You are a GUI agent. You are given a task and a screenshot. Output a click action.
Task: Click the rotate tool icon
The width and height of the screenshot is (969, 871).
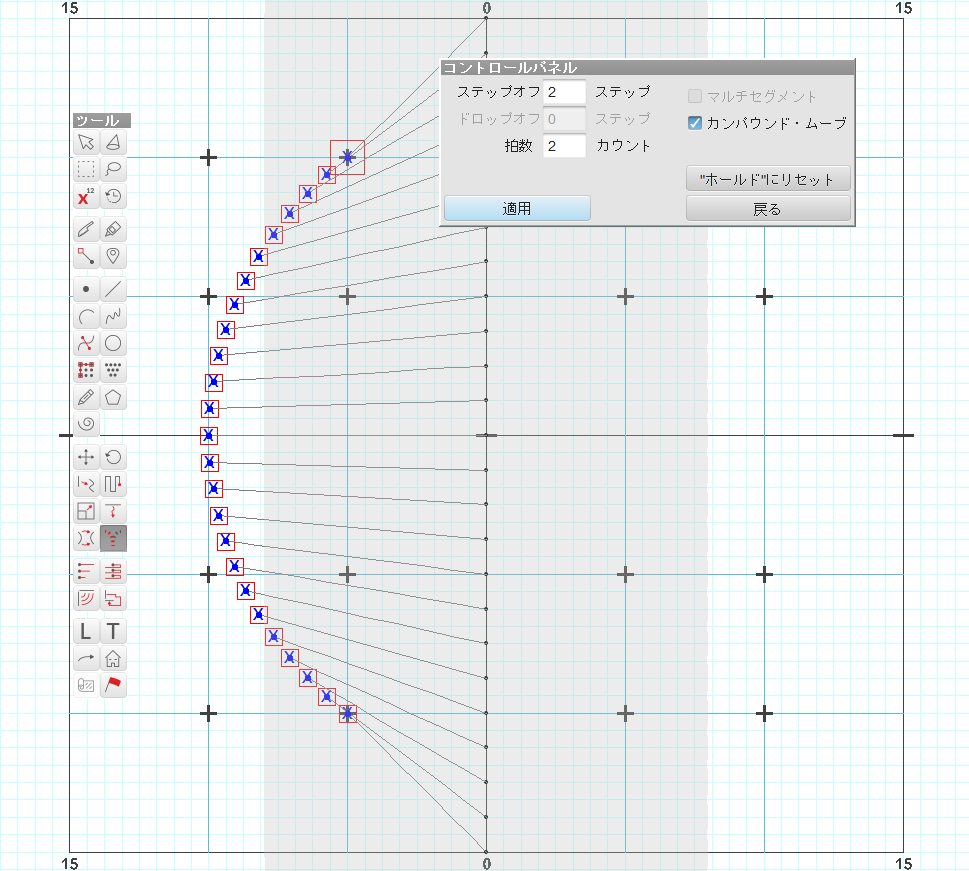(114, 457)
